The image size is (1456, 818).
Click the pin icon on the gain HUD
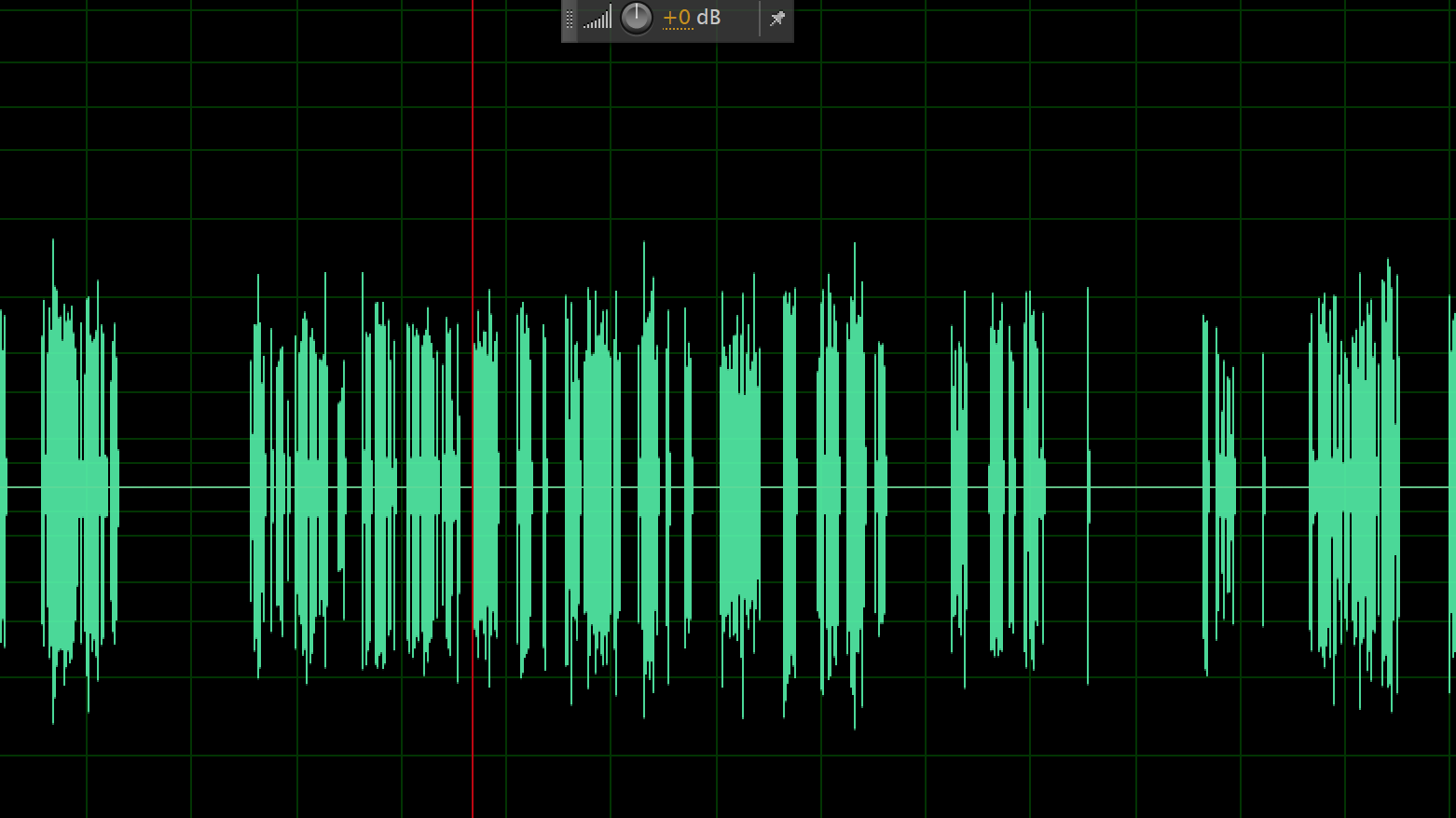click(777, 19)
